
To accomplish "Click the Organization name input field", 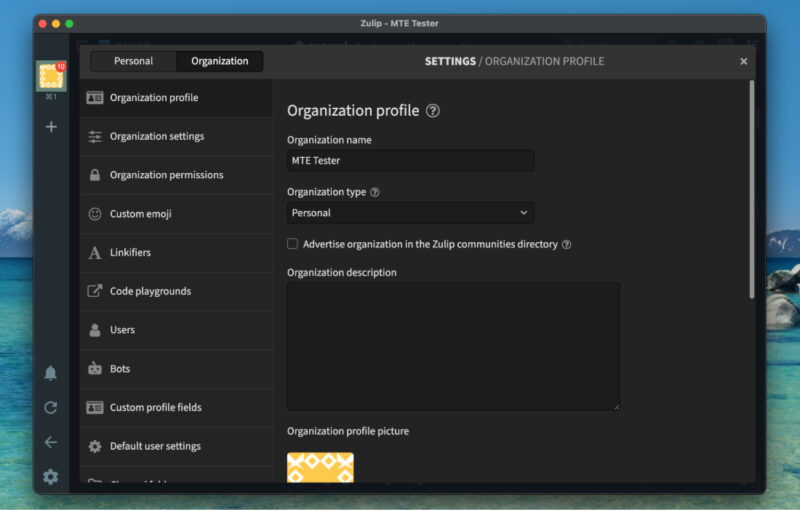I will pyautogui.click(x=410, y=160).
